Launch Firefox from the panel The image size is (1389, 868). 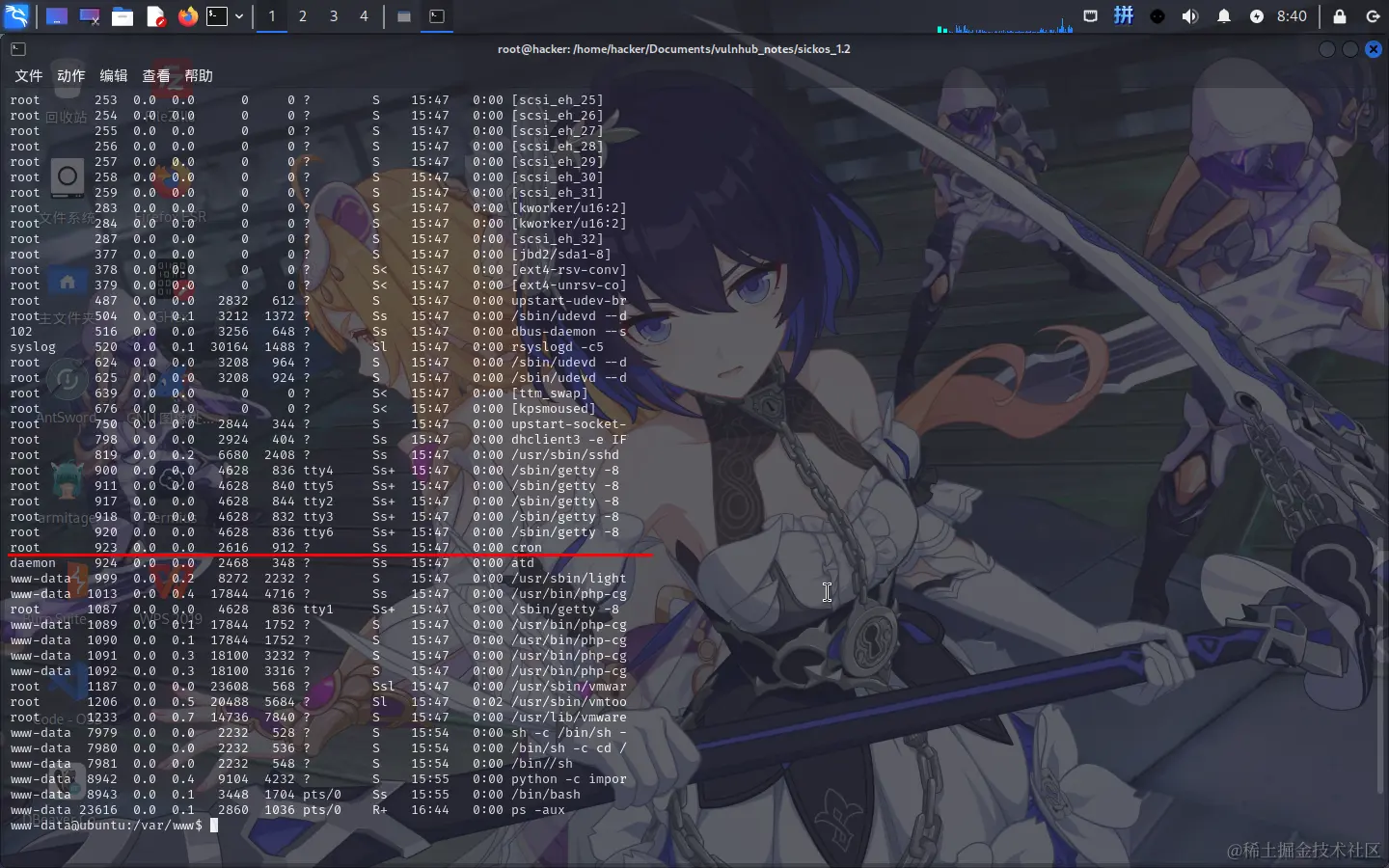(x=188, y=16)
